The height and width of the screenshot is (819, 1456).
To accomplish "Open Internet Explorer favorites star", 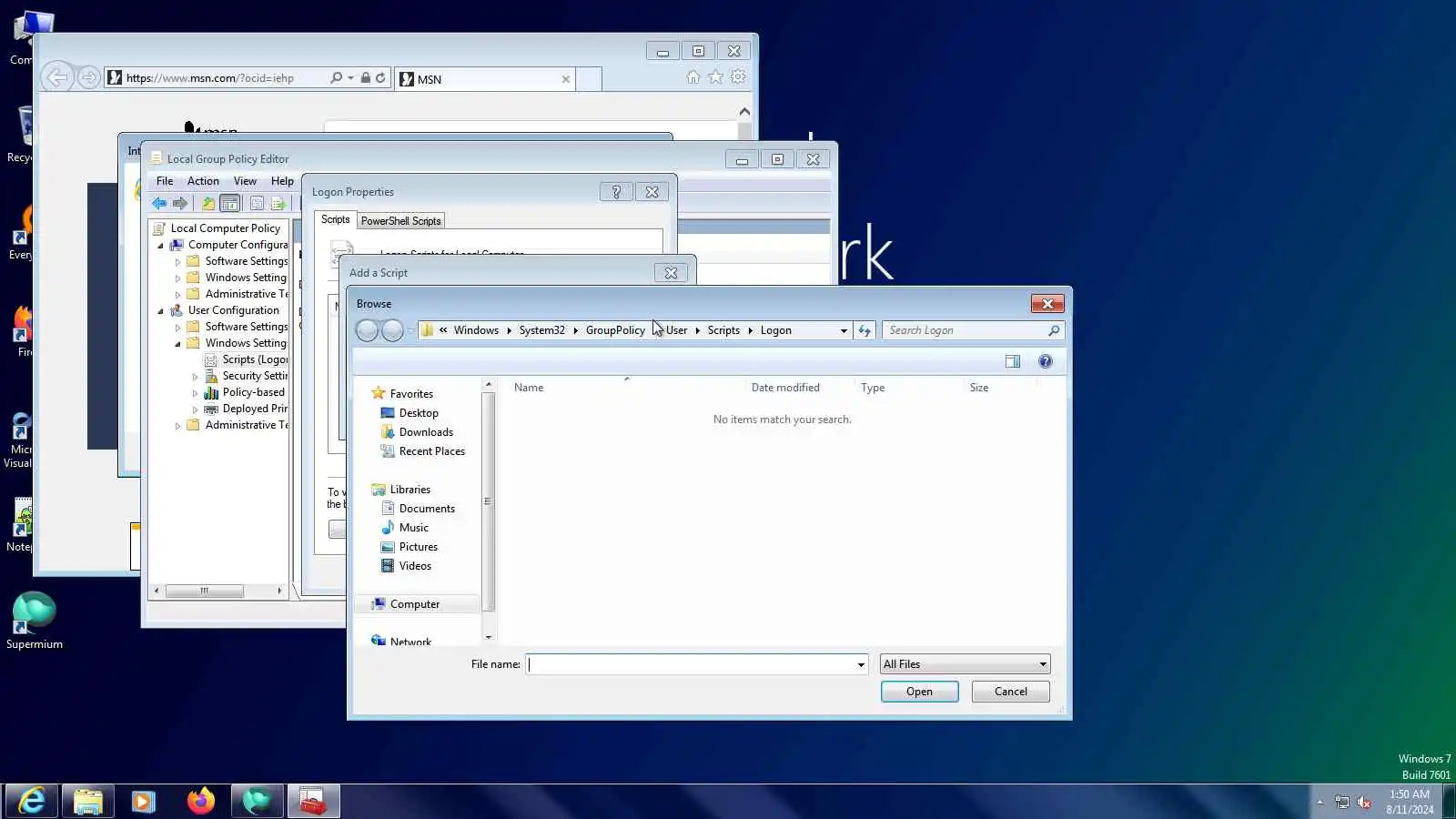I will click(x=716, y=77).
